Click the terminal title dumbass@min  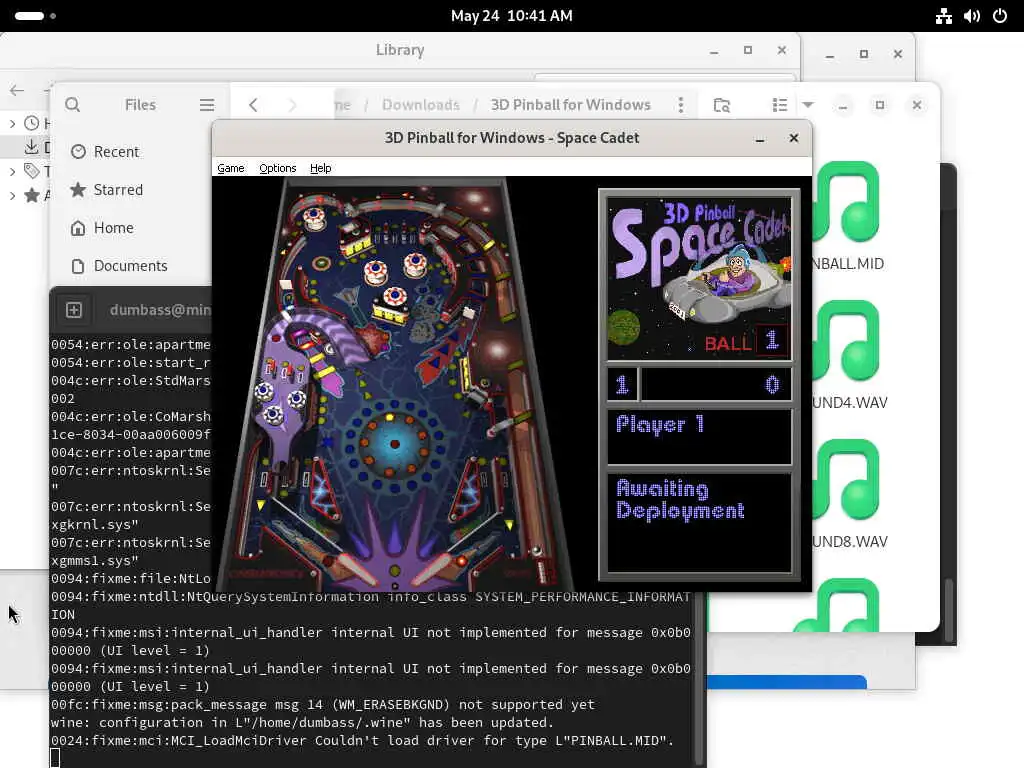coord(160,310)
